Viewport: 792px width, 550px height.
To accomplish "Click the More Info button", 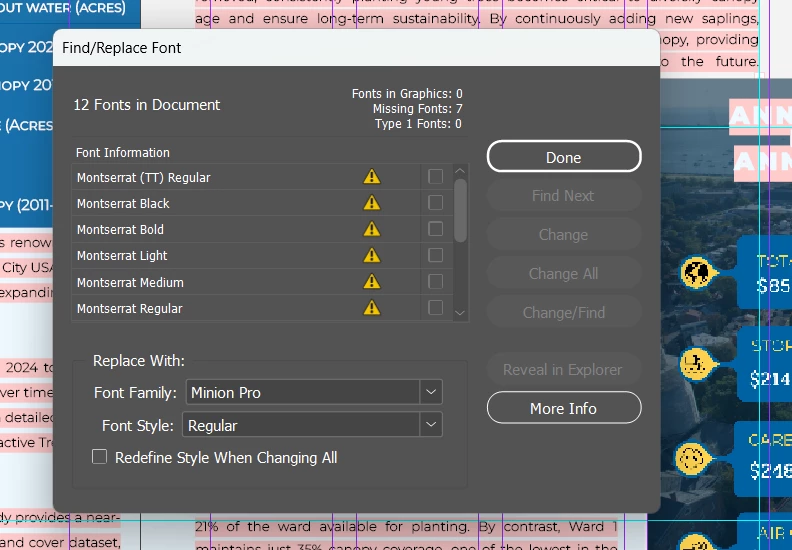I will pos(564,408).
